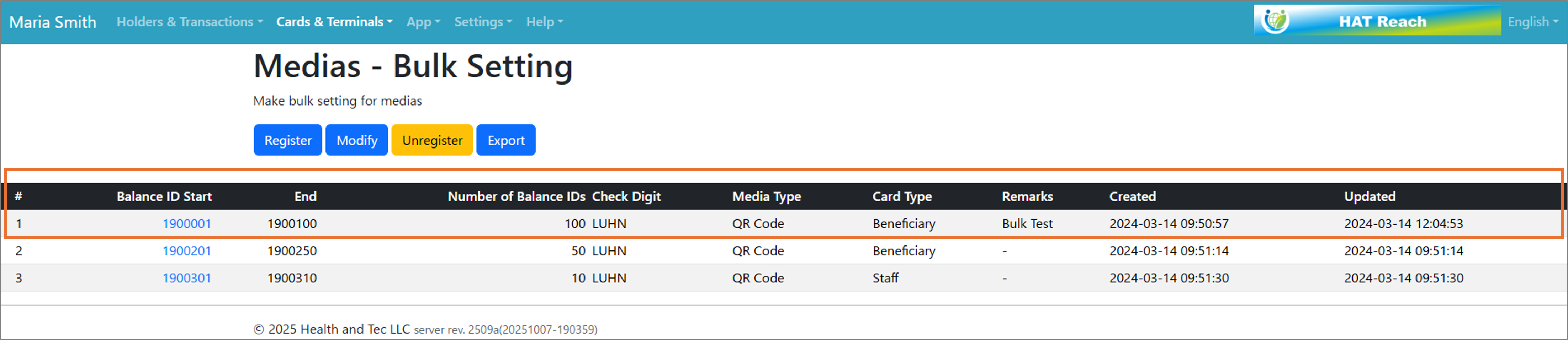Screen dimensions: 1568x340
Task: Click the yellow Unregister button
Action: (431, 140)
